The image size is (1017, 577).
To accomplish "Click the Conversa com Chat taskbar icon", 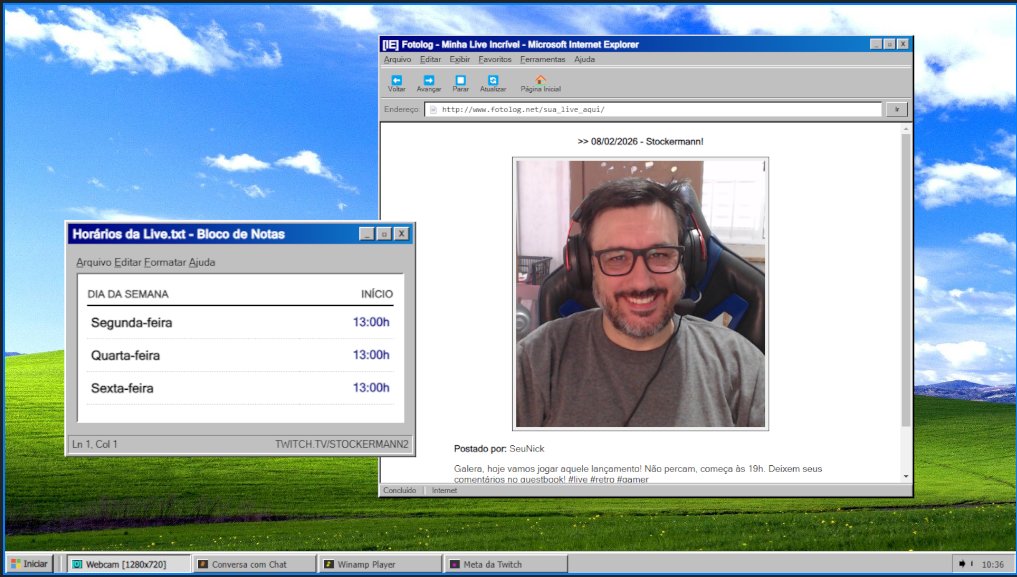I will (203, 564).
